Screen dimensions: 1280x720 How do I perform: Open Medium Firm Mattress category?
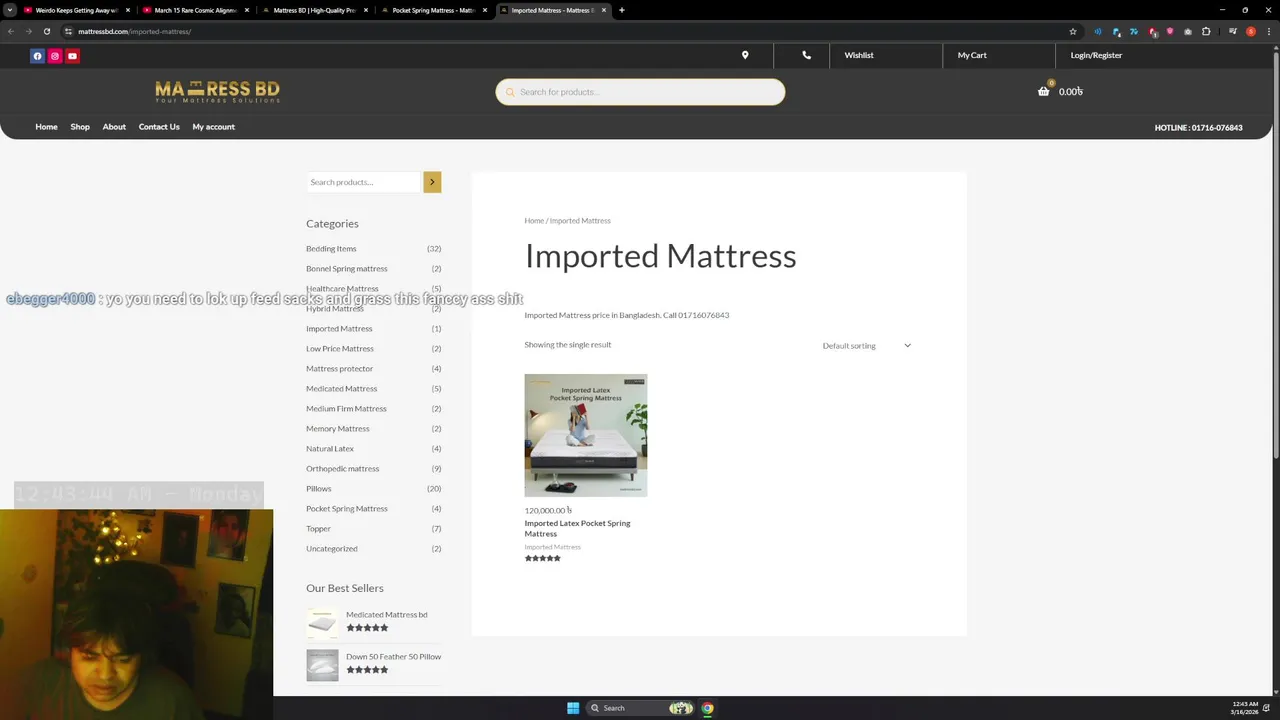(x=346, y=408)
